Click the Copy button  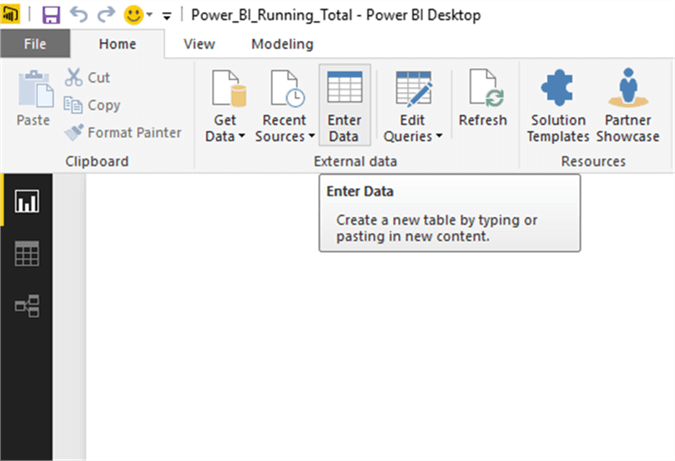point(92,105)
